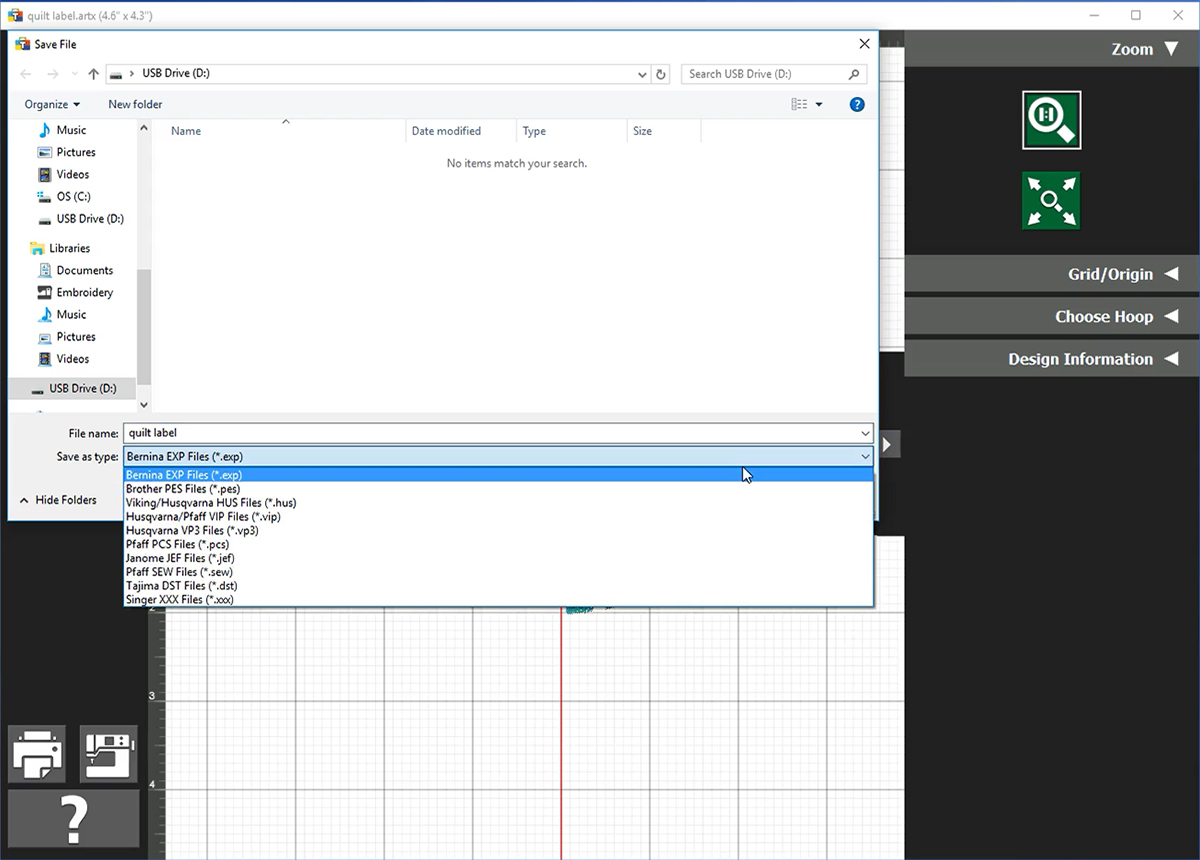This screenshot has height=860, width=1200.
Task: Choose Tajima DST Files from list
Action: coord(181,586)
